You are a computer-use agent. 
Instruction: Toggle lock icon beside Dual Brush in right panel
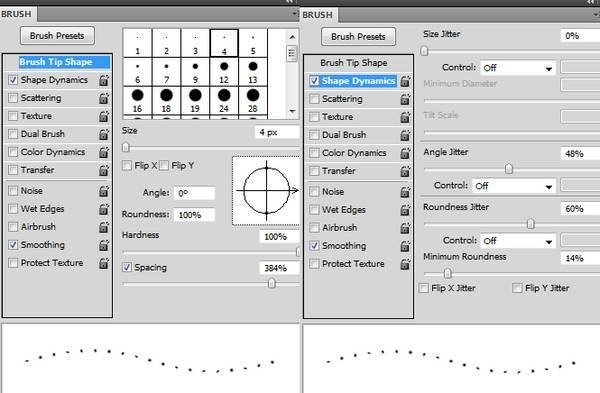405,135
